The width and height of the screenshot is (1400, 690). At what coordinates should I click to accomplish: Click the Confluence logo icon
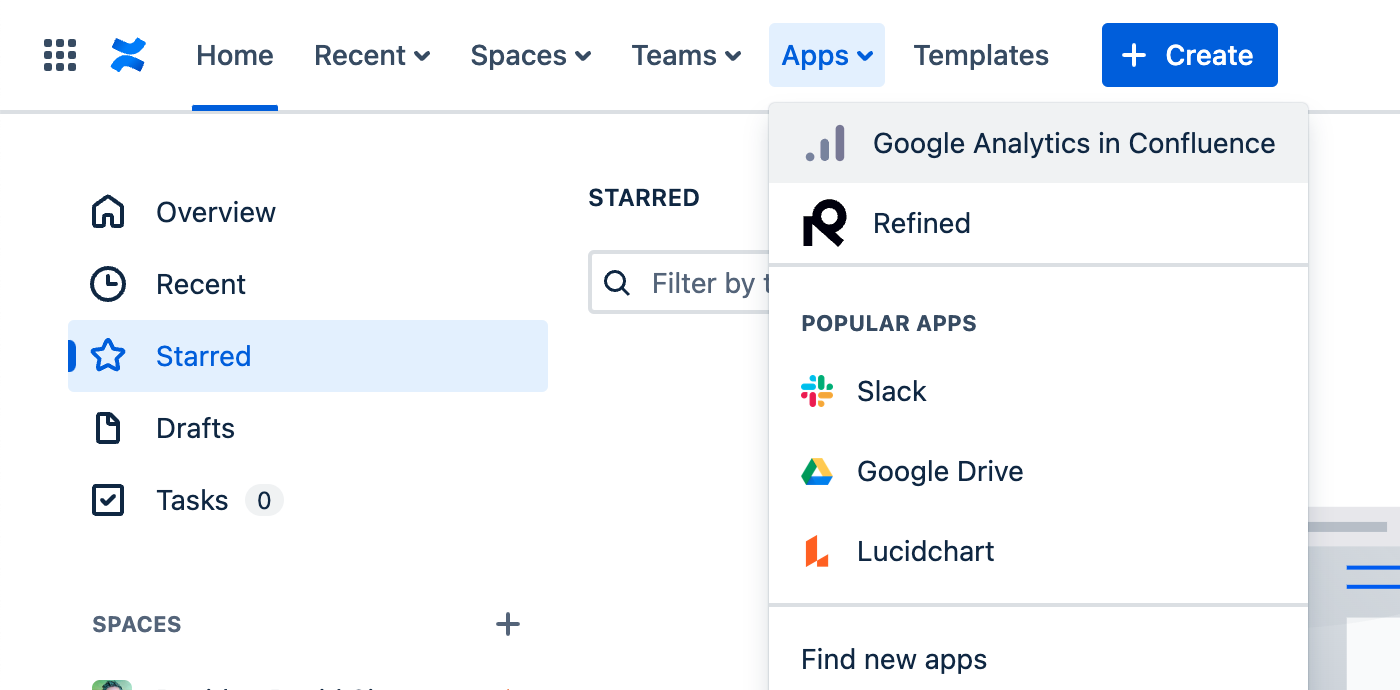pos(128,55)
